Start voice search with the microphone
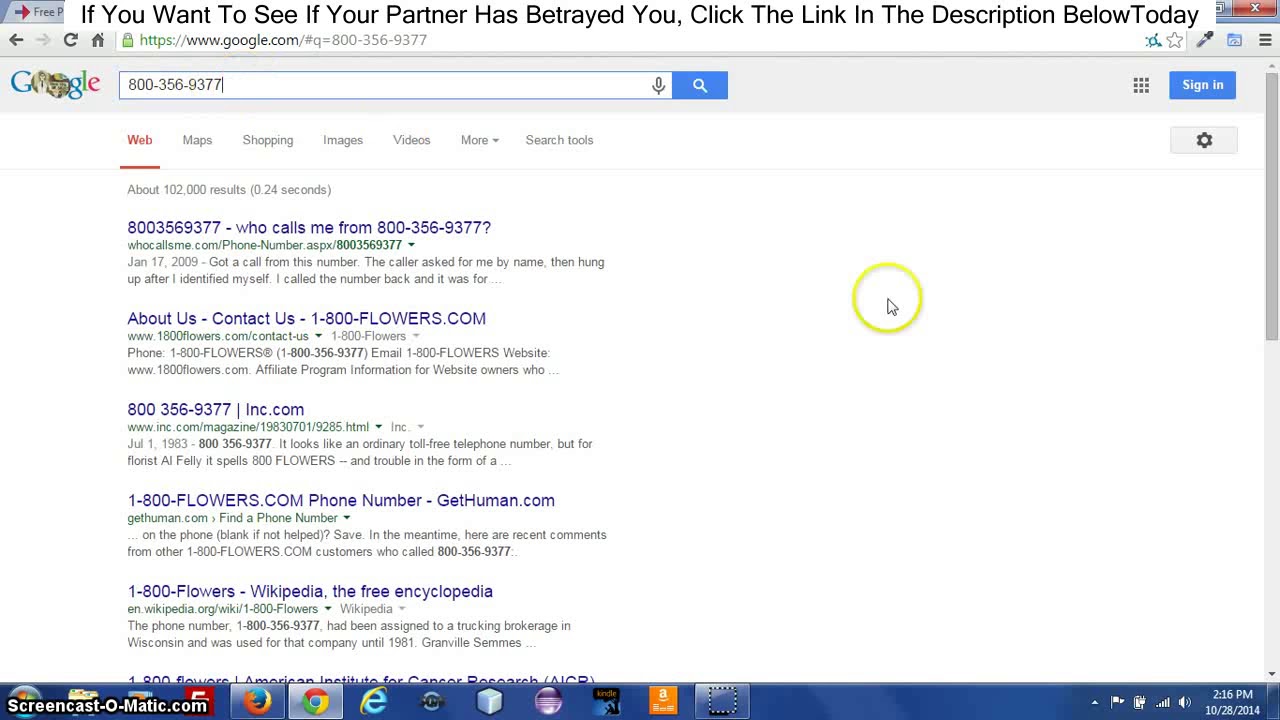The height and width of the screenshot is (720, 1280). click(x=658, y=85)
